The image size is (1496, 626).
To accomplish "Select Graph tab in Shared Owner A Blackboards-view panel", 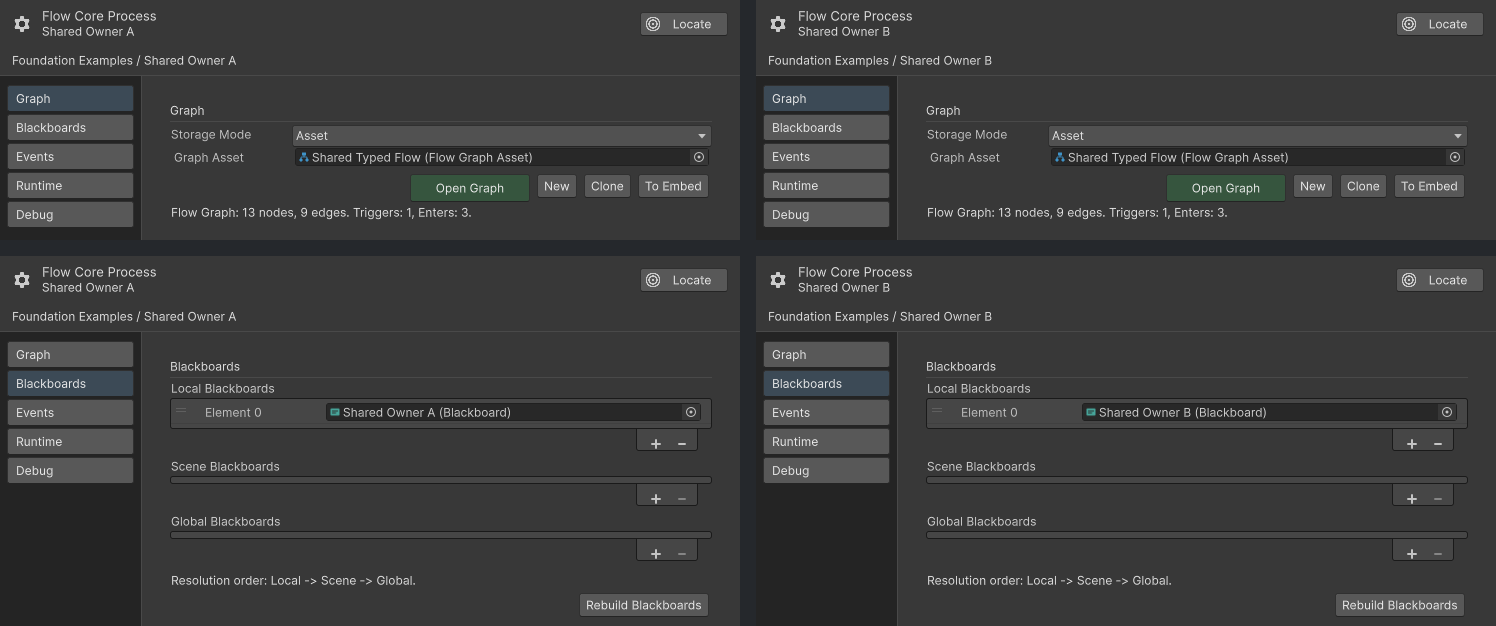I will [70, 354].
